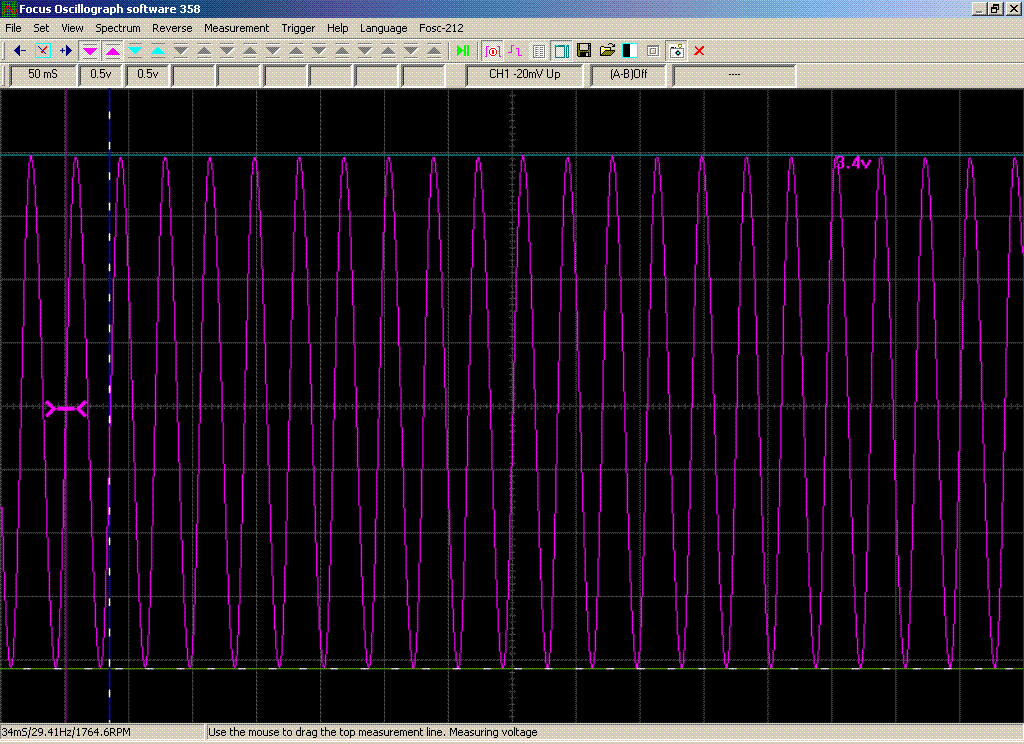Click the open folder icon
The image size is (1024, 744).
point(607,50)
